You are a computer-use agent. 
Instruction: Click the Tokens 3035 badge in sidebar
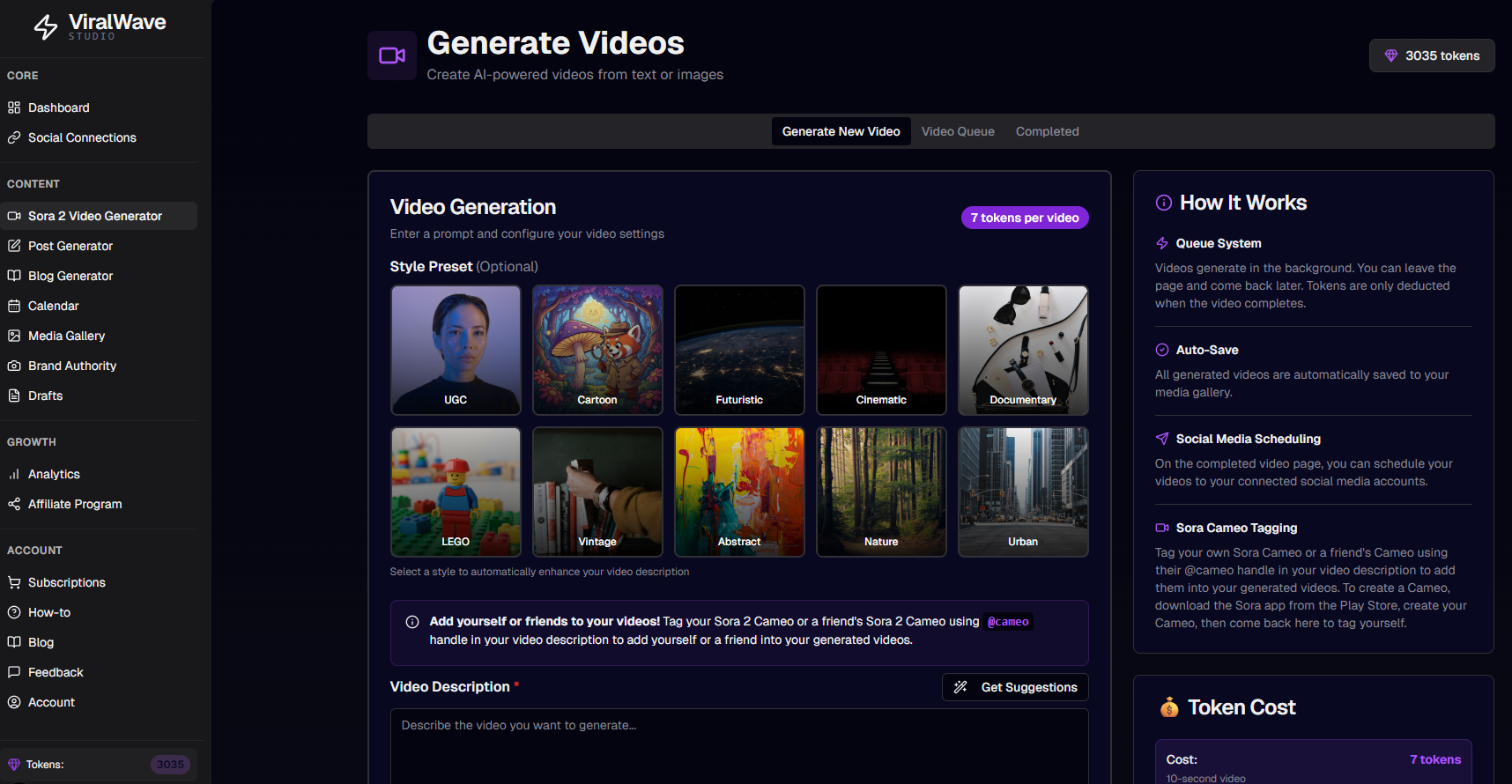click(170, 765)
